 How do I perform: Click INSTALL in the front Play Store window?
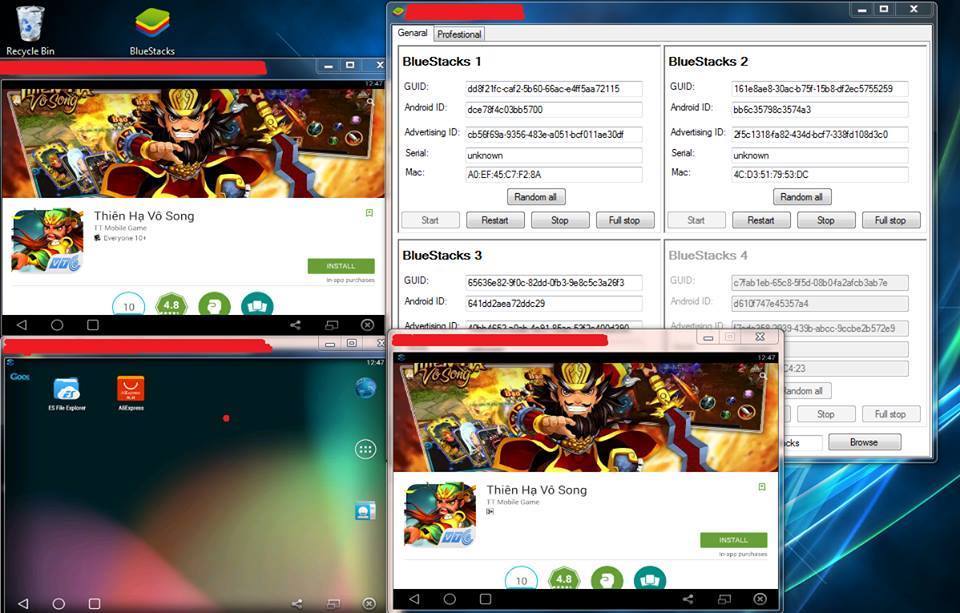(x=733, y=540)
